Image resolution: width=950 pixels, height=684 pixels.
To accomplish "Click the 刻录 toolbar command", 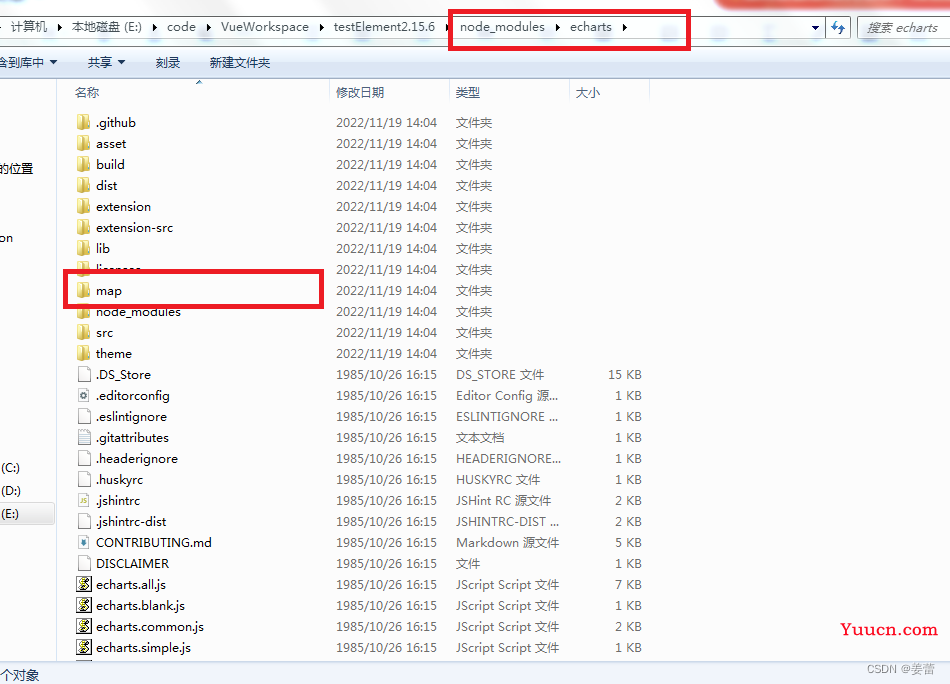I will [x=168, y=62].
